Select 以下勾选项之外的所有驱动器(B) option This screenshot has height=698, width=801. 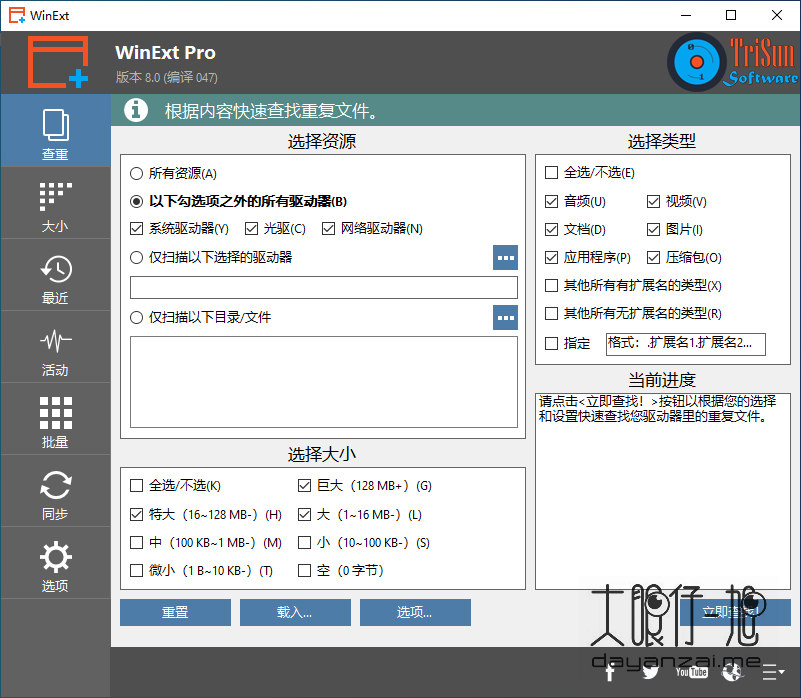[239, 201]
